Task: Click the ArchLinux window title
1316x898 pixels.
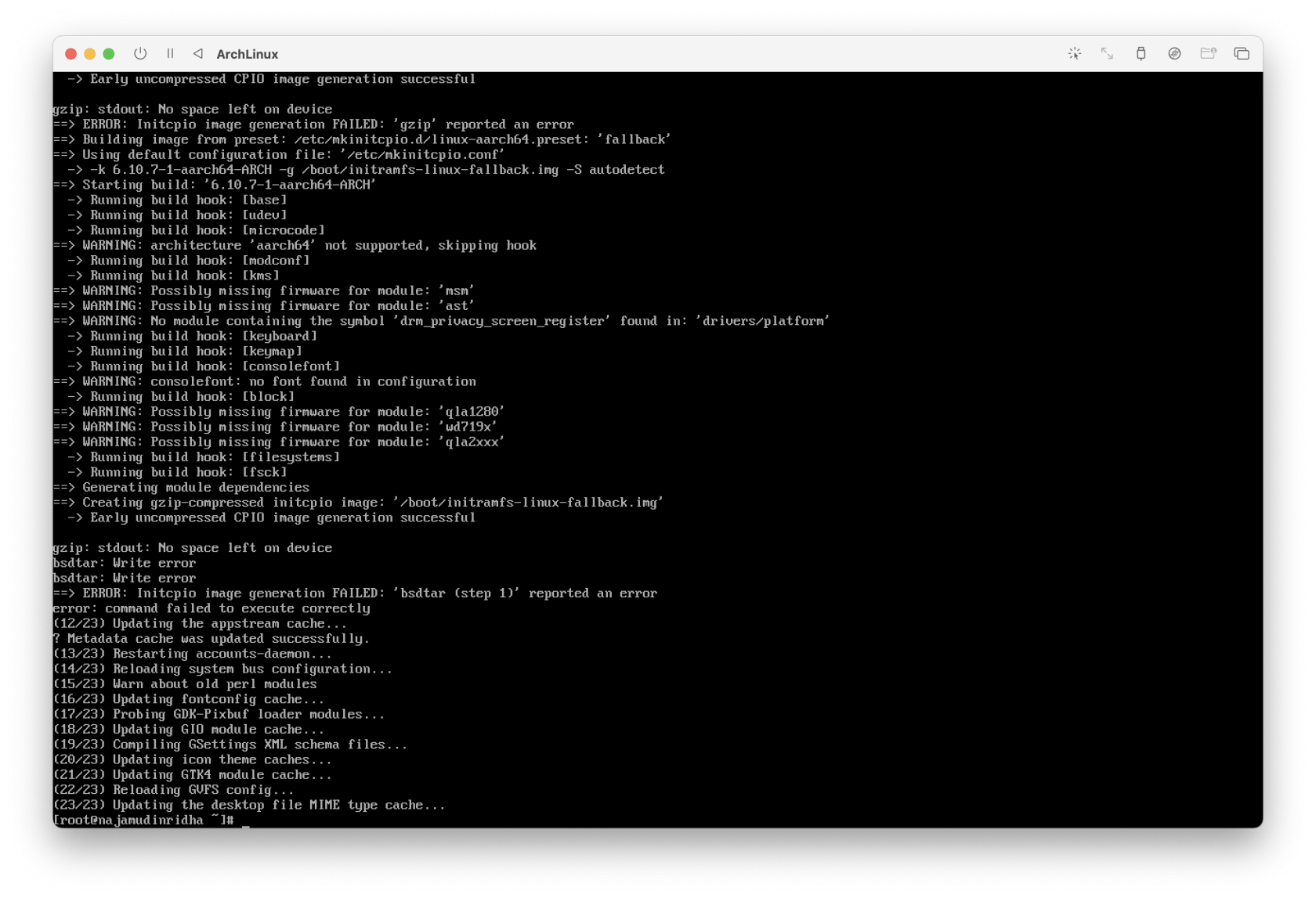Action: [x=248, y=54]
